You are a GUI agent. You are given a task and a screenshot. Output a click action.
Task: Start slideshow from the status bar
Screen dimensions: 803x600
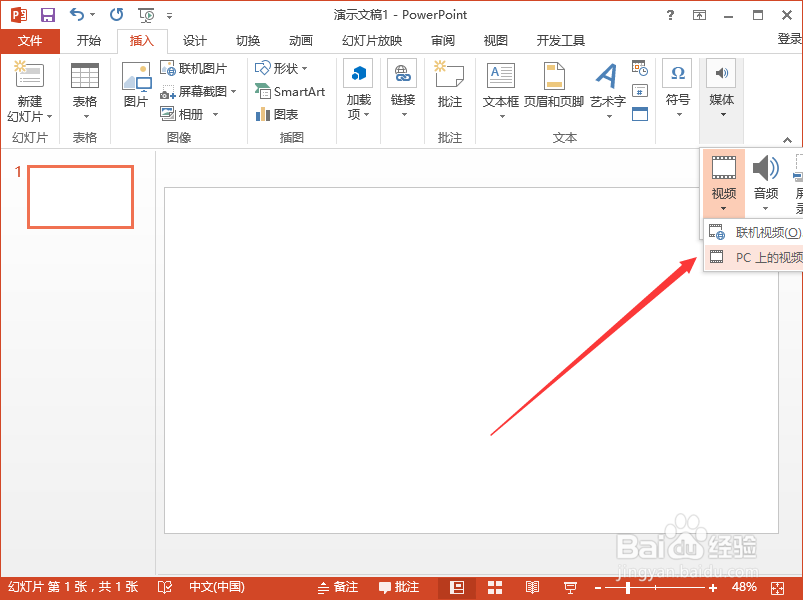click(570, 587)
